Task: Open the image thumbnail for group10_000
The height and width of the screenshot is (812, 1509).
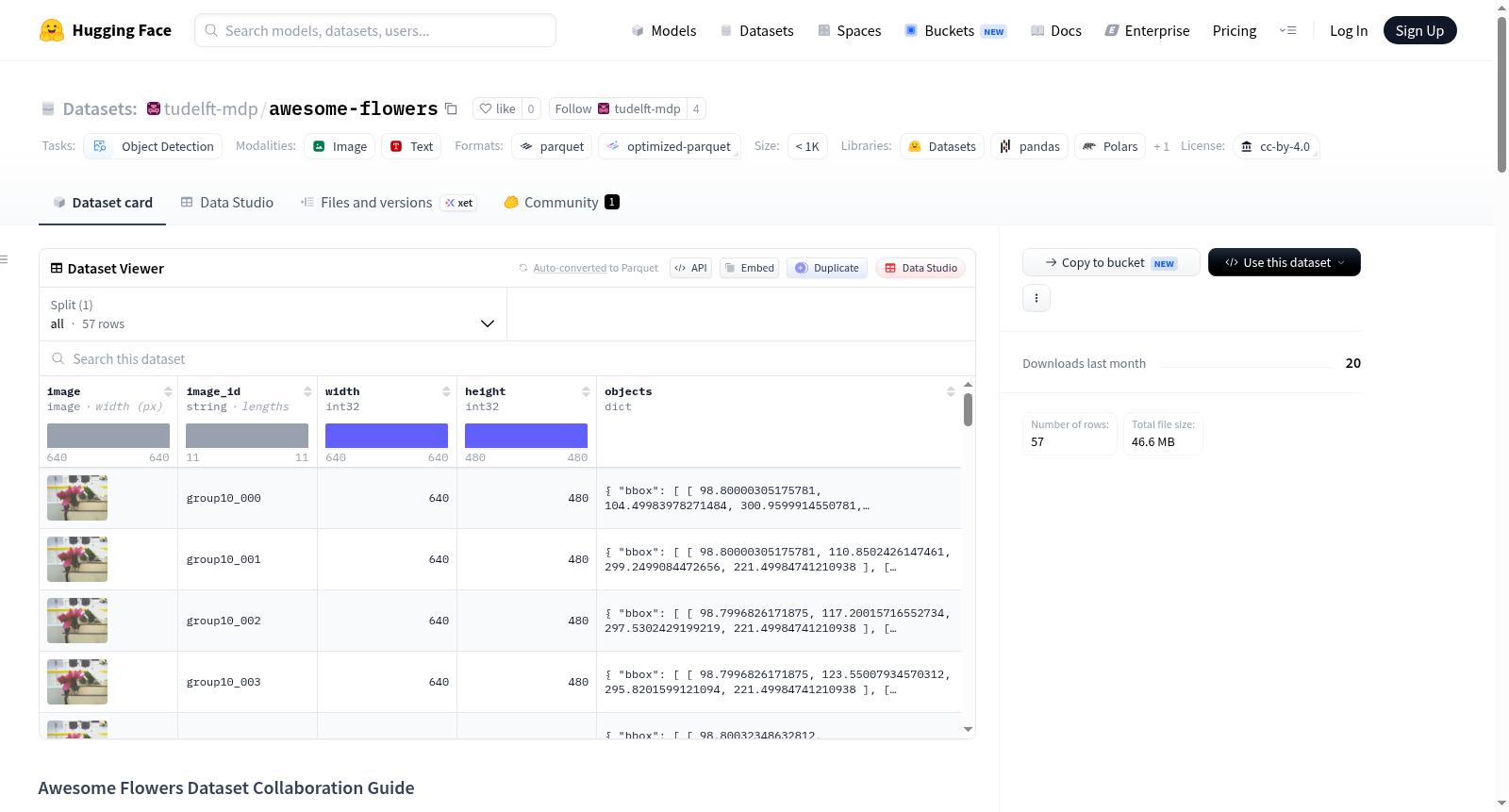Action: tap(77, 498)
